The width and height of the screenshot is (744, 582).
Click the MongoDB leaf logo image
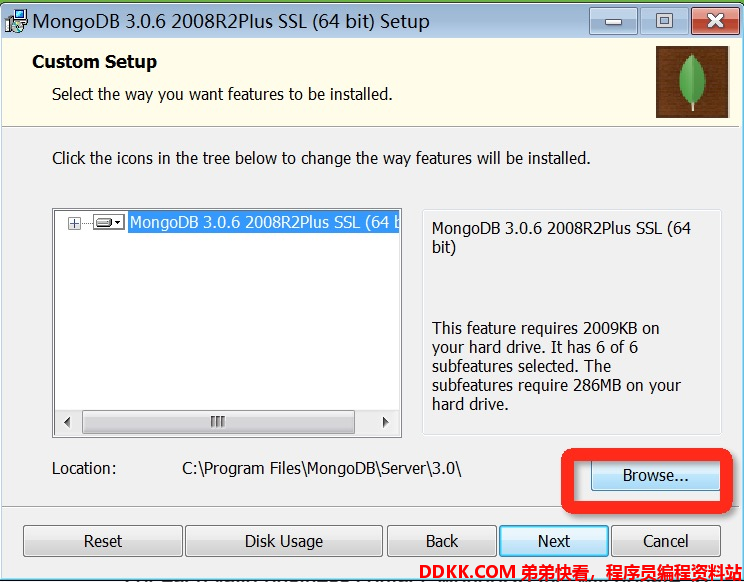[692, 82]
